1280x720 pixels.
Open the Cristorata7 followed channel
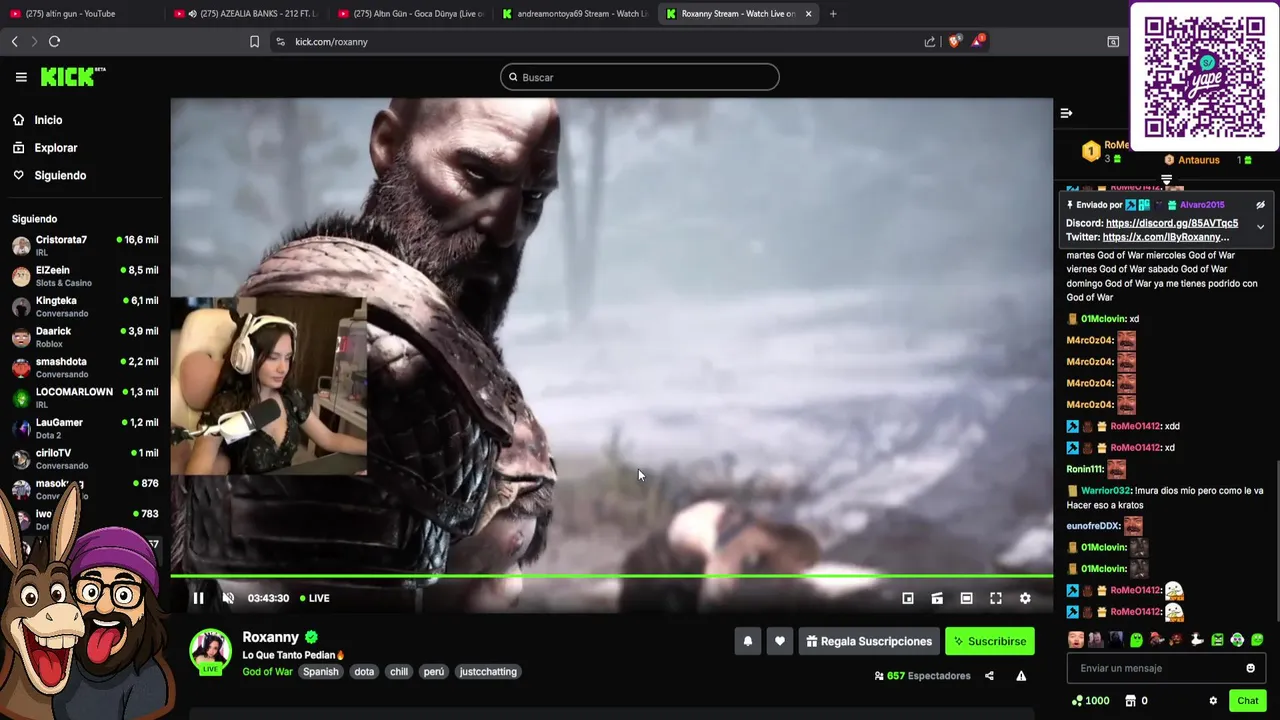(x=85, y=245)
